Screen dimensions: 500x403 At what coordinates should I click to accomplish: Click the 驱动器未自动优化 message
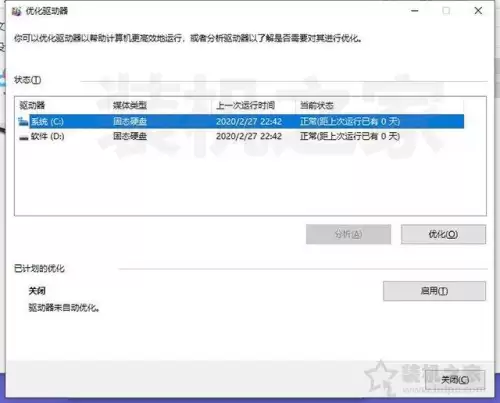click(x=64, y=308)
